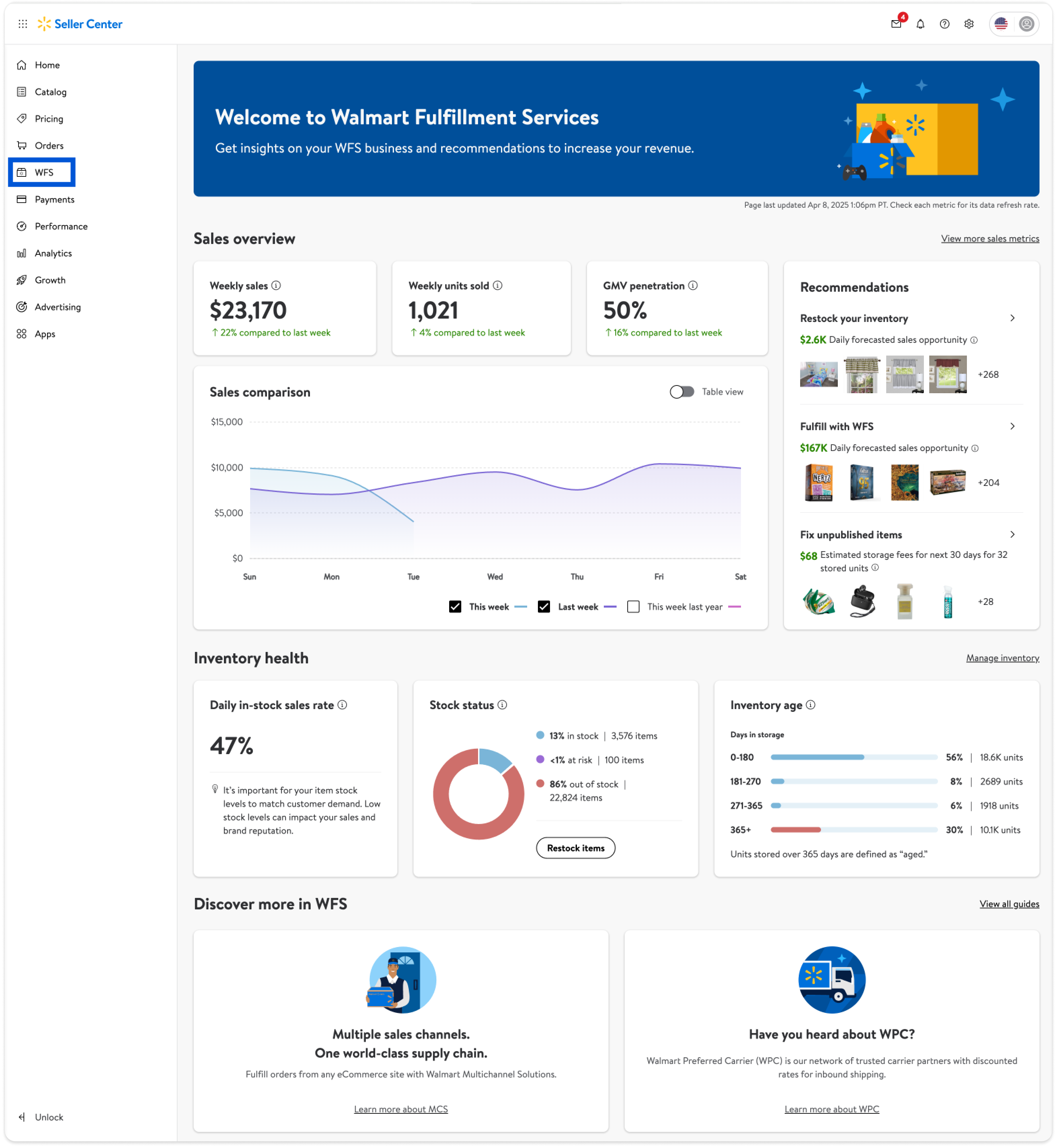This screenshot has width=1057, height=1148.
Task: Click the Manage inventory link
Action: point(1003,658)
